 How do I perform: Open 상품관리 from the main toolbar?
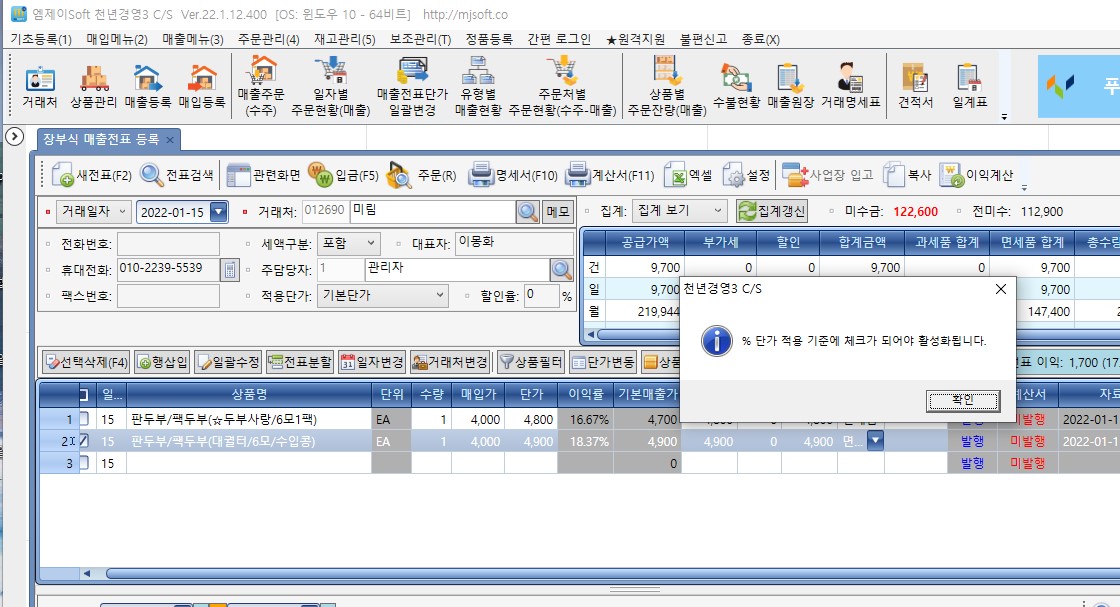click(94, 87)
